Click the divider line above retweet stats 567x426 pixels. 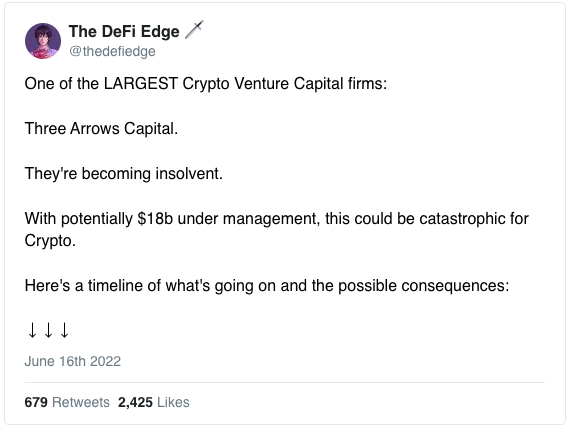pos(285,382)
